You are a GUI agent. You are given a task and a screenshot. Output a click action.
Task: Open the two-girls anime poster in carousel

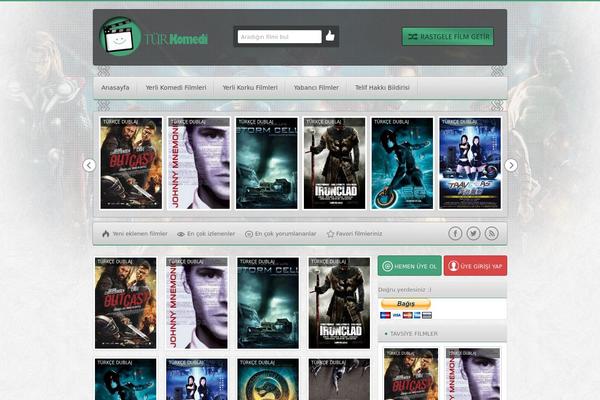click(x=470, y=163)
